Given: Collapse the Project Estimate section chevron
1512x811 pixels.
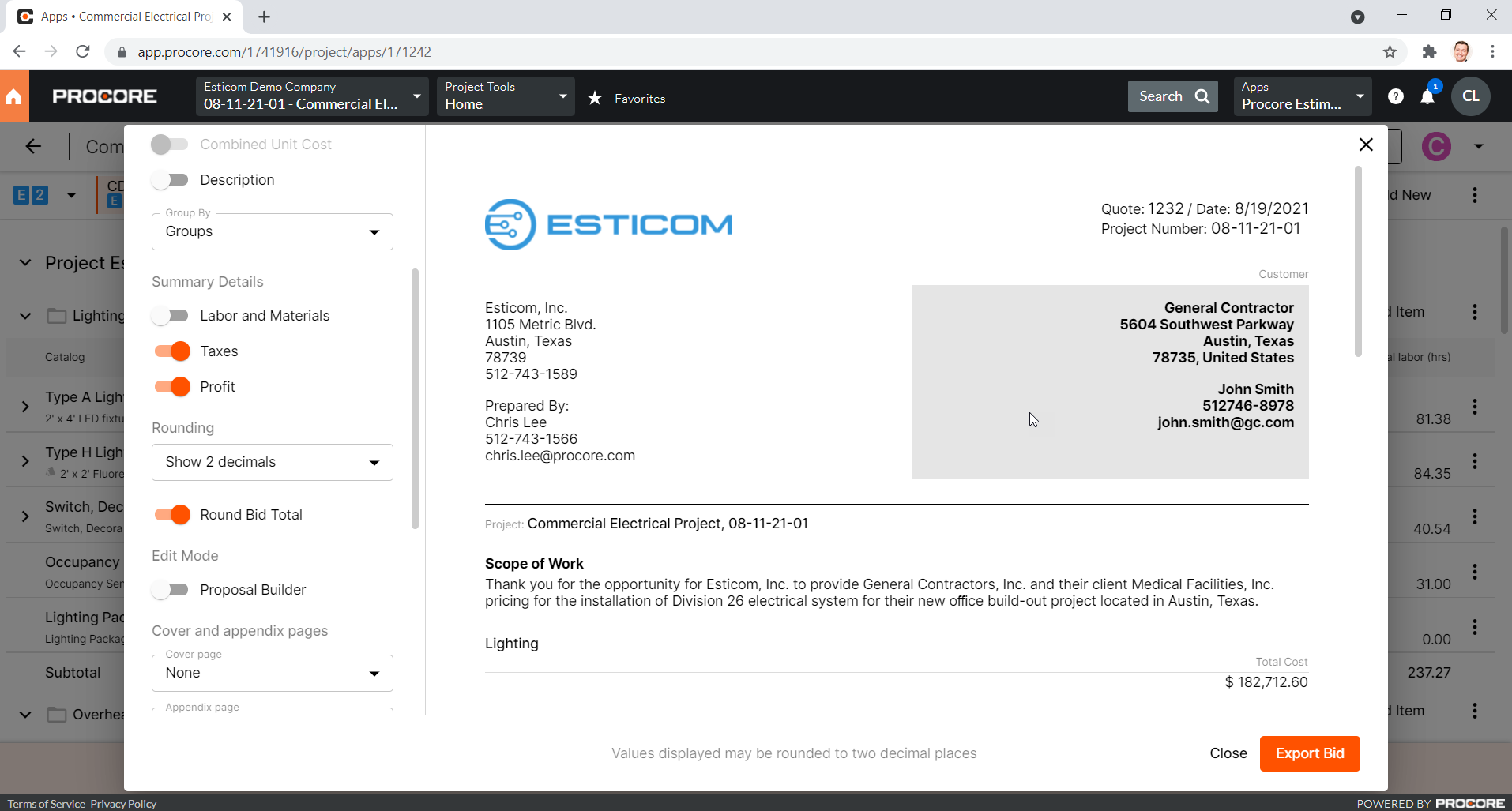Looking at the screenshot, I should click(25, 263).
